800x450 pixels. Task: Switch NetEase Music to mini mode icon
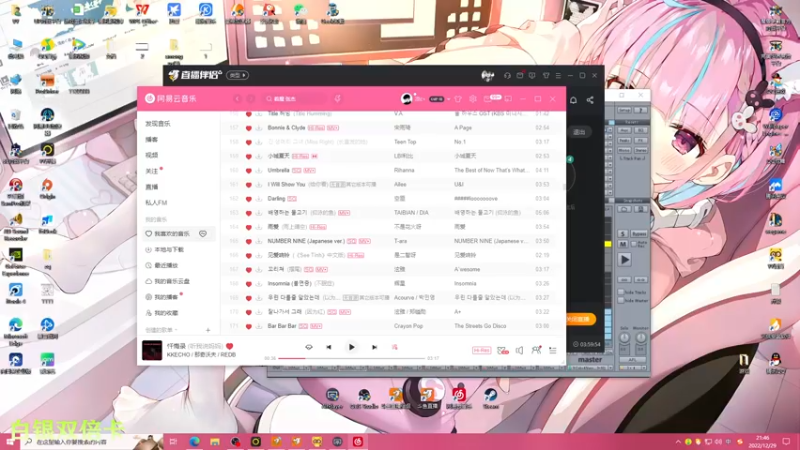pos(508,99)
